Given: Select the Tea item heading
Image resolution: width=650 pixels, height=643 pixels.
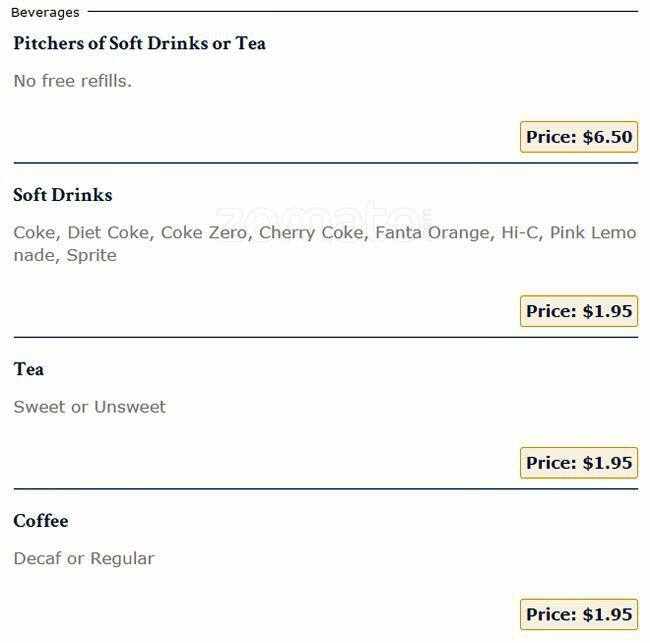Looking at the screenshot, I should (x=28, y=369).
